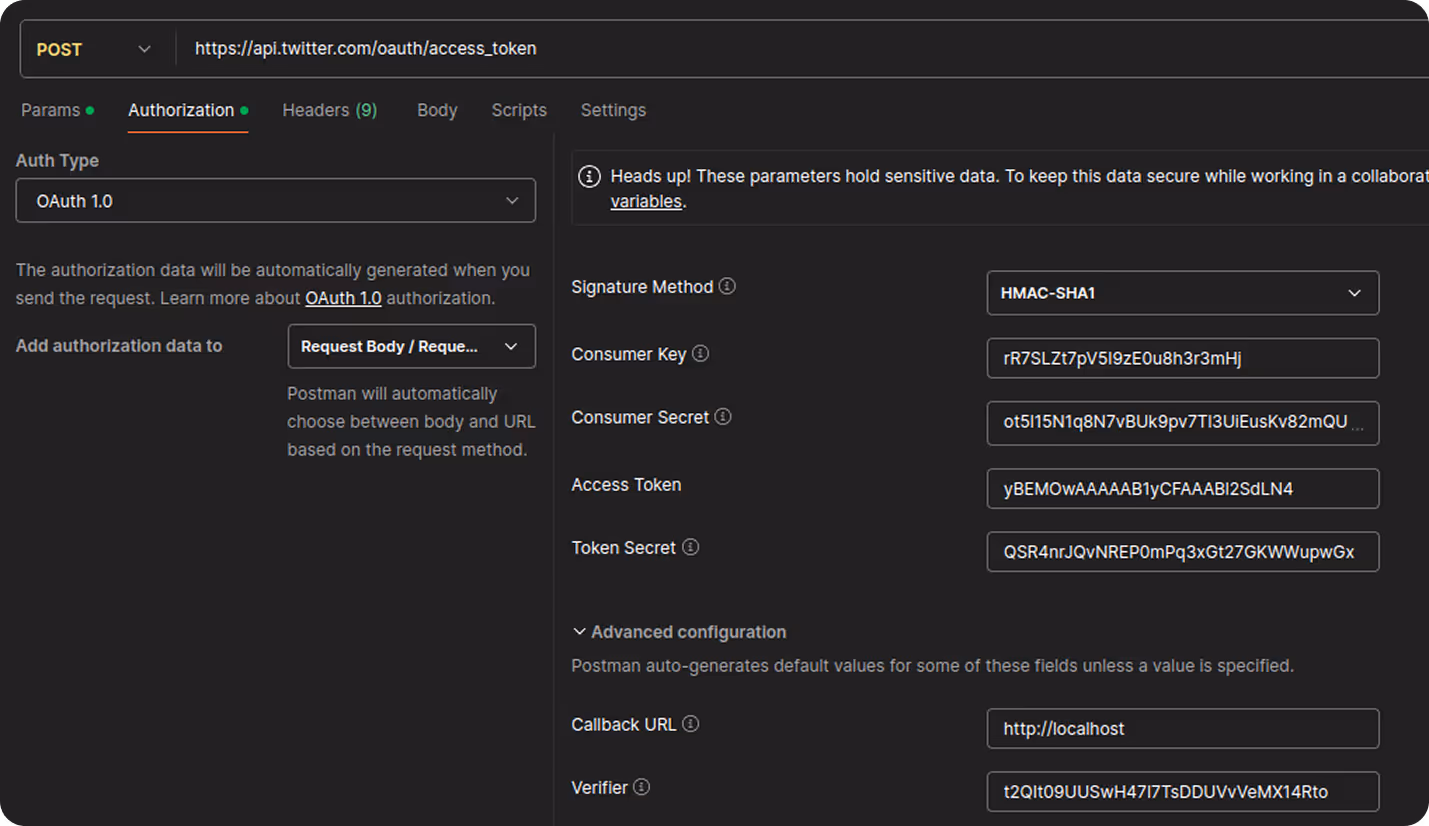This screenshot has height=826, width=1429.
Task: Open the Body tab
Action: point(437,110)
